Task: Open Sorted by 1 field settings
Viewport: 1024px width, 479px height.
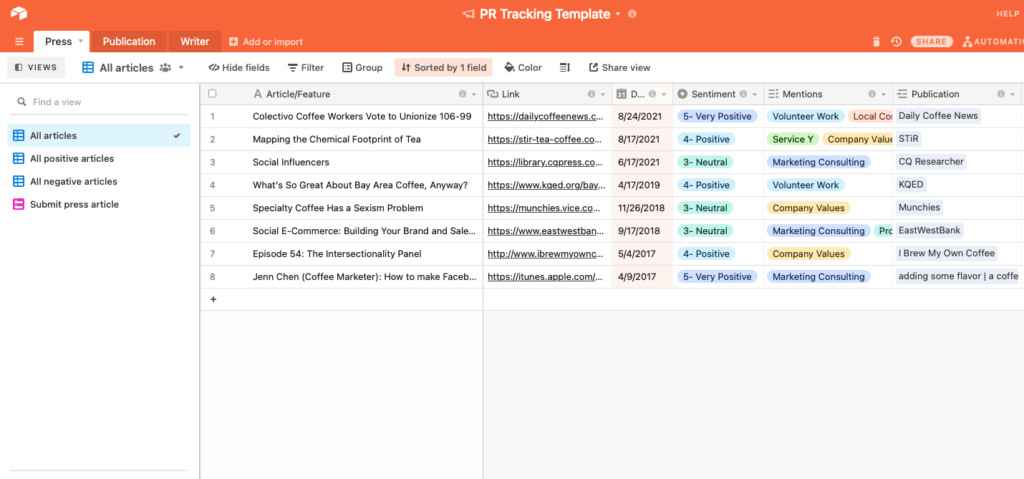Action: point(443,67)
